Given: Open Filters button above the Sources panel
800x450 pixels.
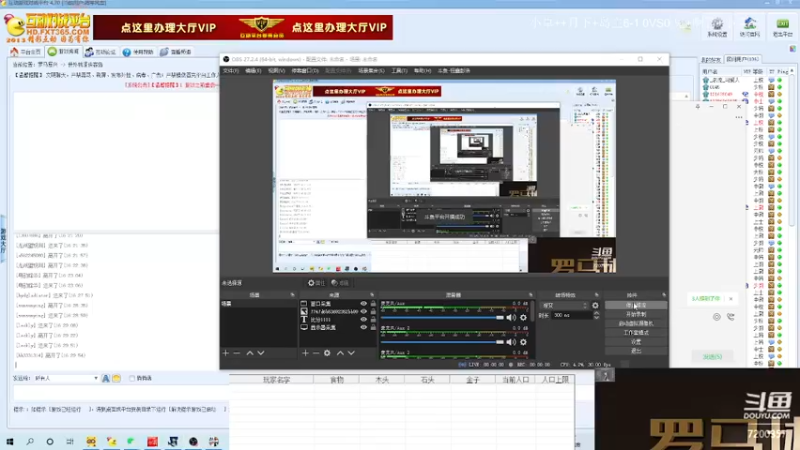Looking at the screenshot, I should (340, 283).
